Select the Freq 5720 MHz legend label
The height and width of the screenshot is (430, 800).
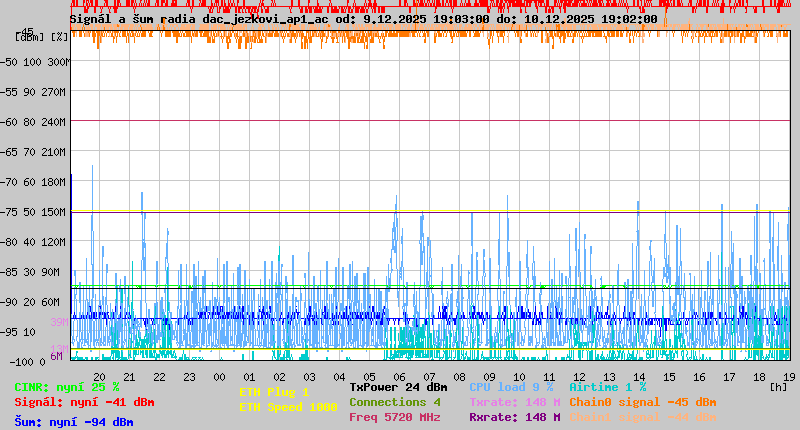pos(394,417)
